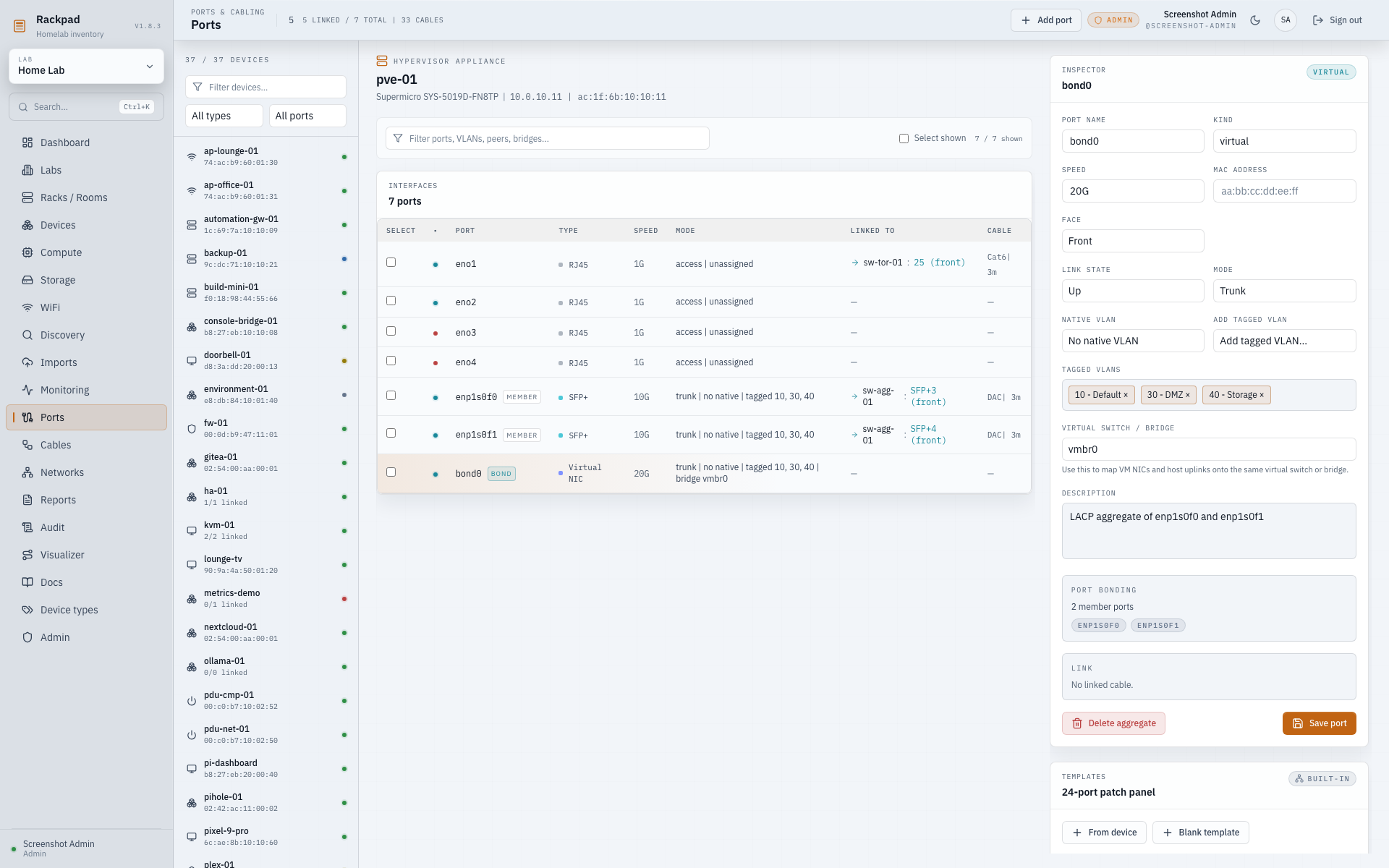Screen dimensions: 1389x868
Task: Check the enp1s0f0 row checkbox
Action: point(391,396)
